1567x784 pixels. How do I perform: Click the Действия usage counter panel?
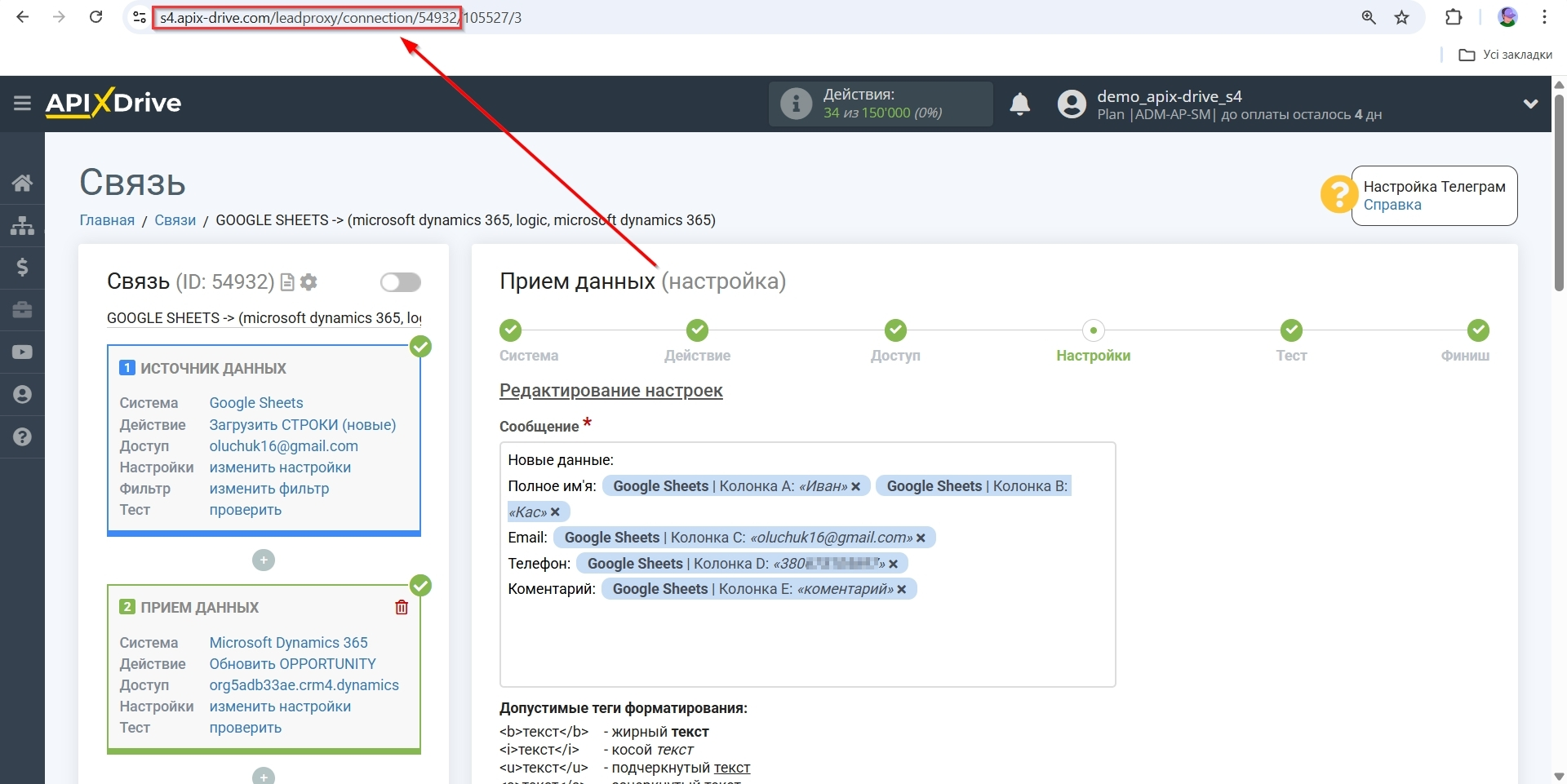pyautogui.click(x=881, y=104)
